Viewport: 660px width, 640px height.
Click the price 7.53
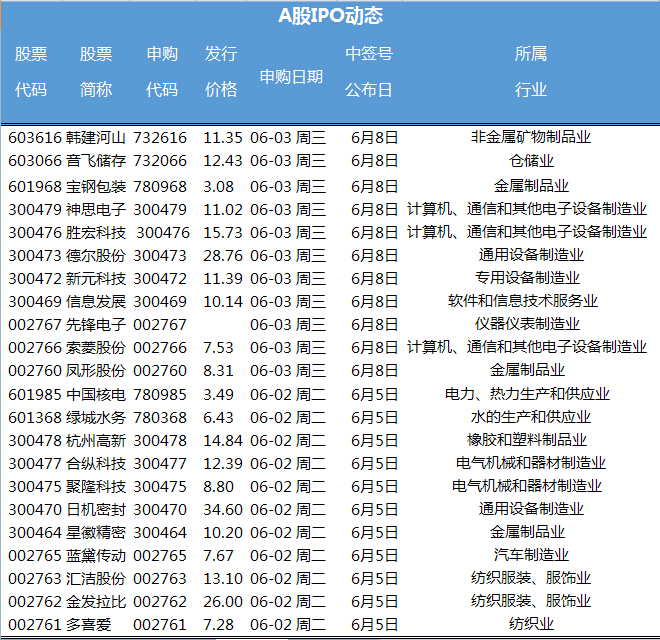tap(218, 348)
